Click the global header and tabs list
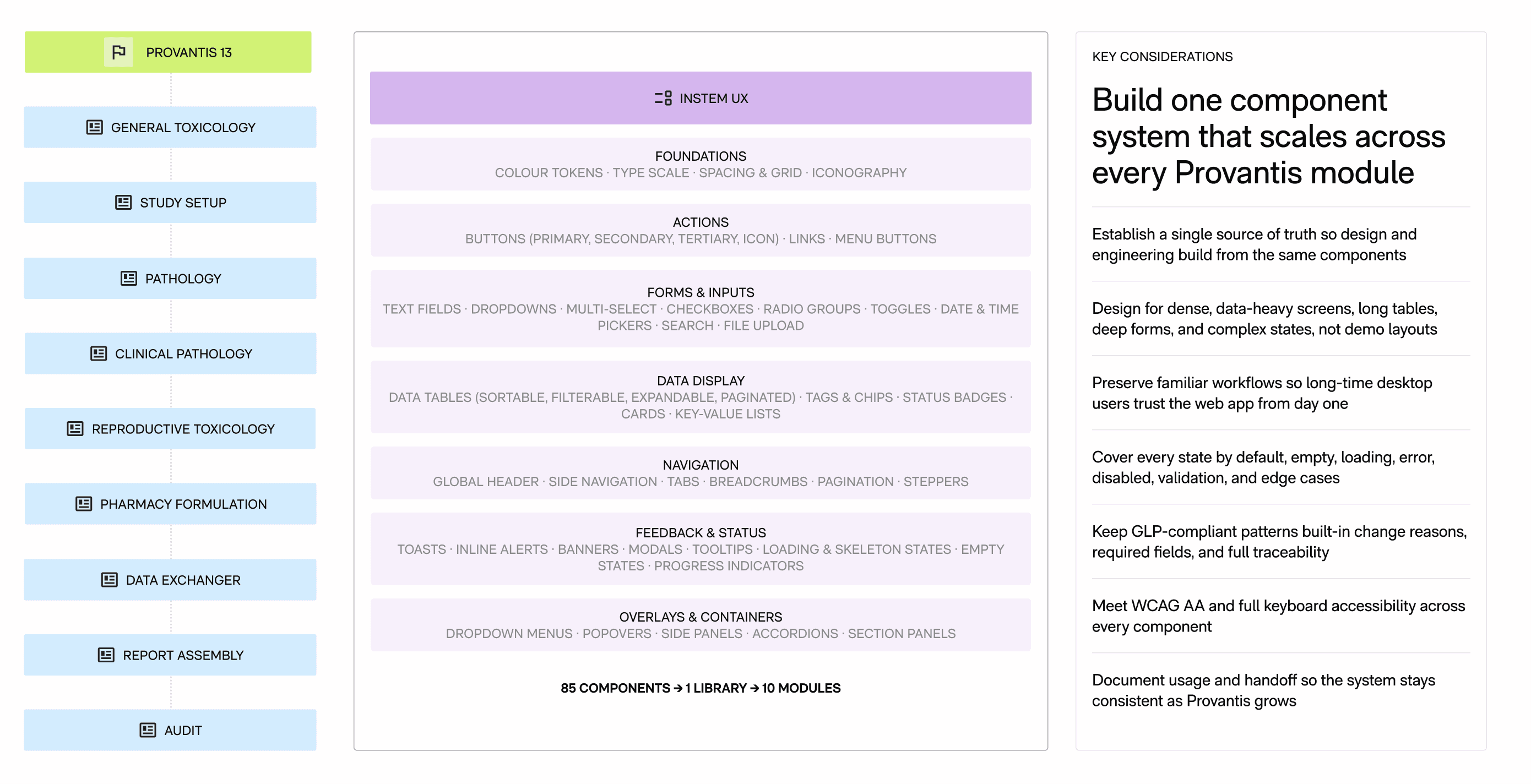Viewport: 1531px width, 784px height. point(701,482)
